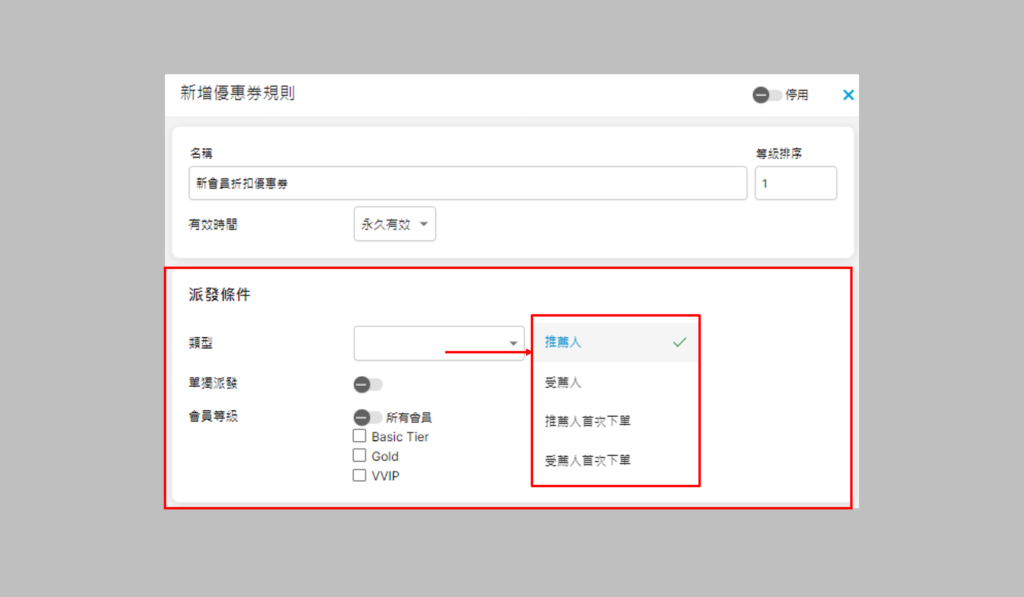Open the 永久有效 validity dropdown
The height and width of the screenshot is (597, 1024).
tap(395, 224)
